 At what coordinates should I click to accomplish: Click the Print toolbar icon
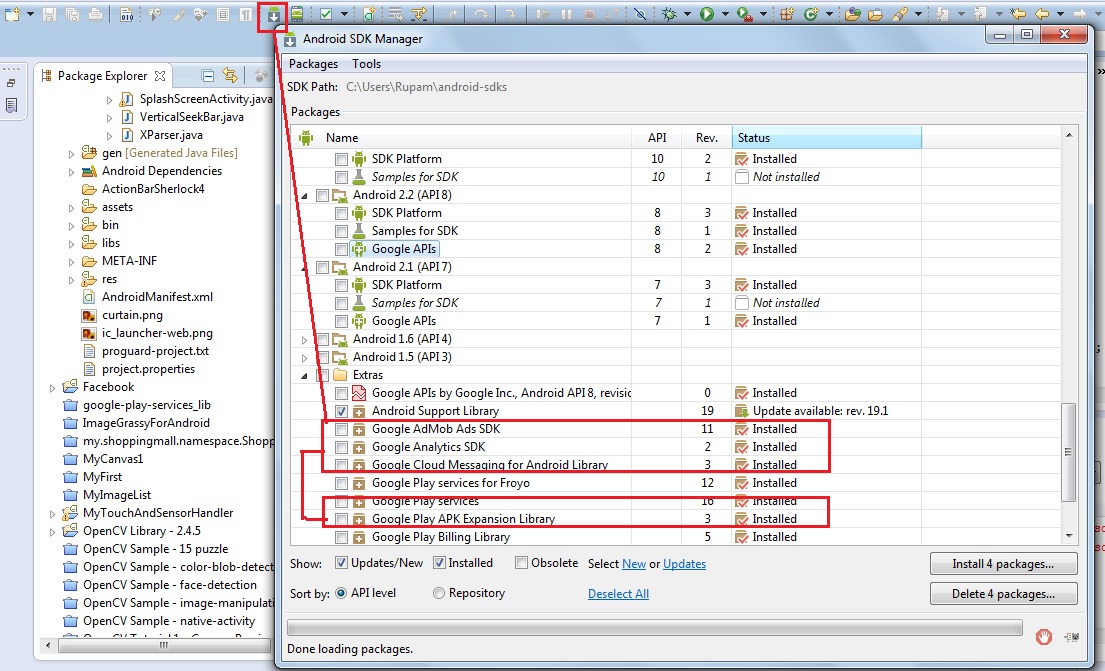point(95,13)
